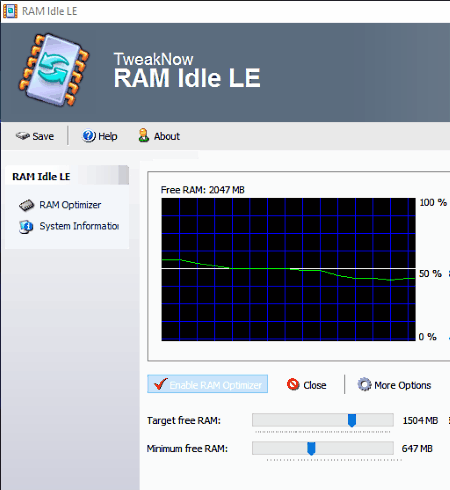Open Help from the toolbar

(99, 136)
